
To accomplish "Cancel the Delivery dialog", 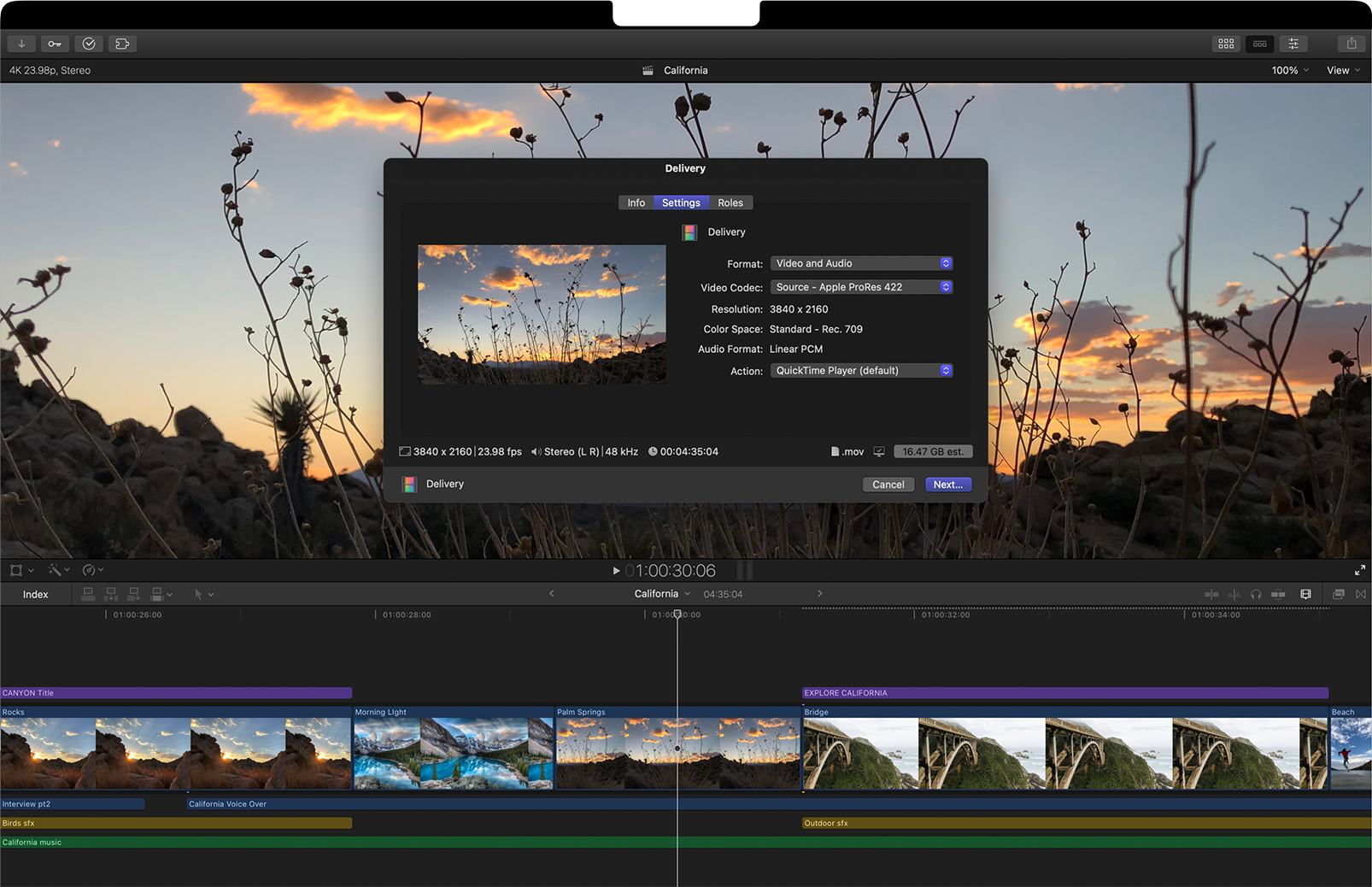I will coord(888,485).
